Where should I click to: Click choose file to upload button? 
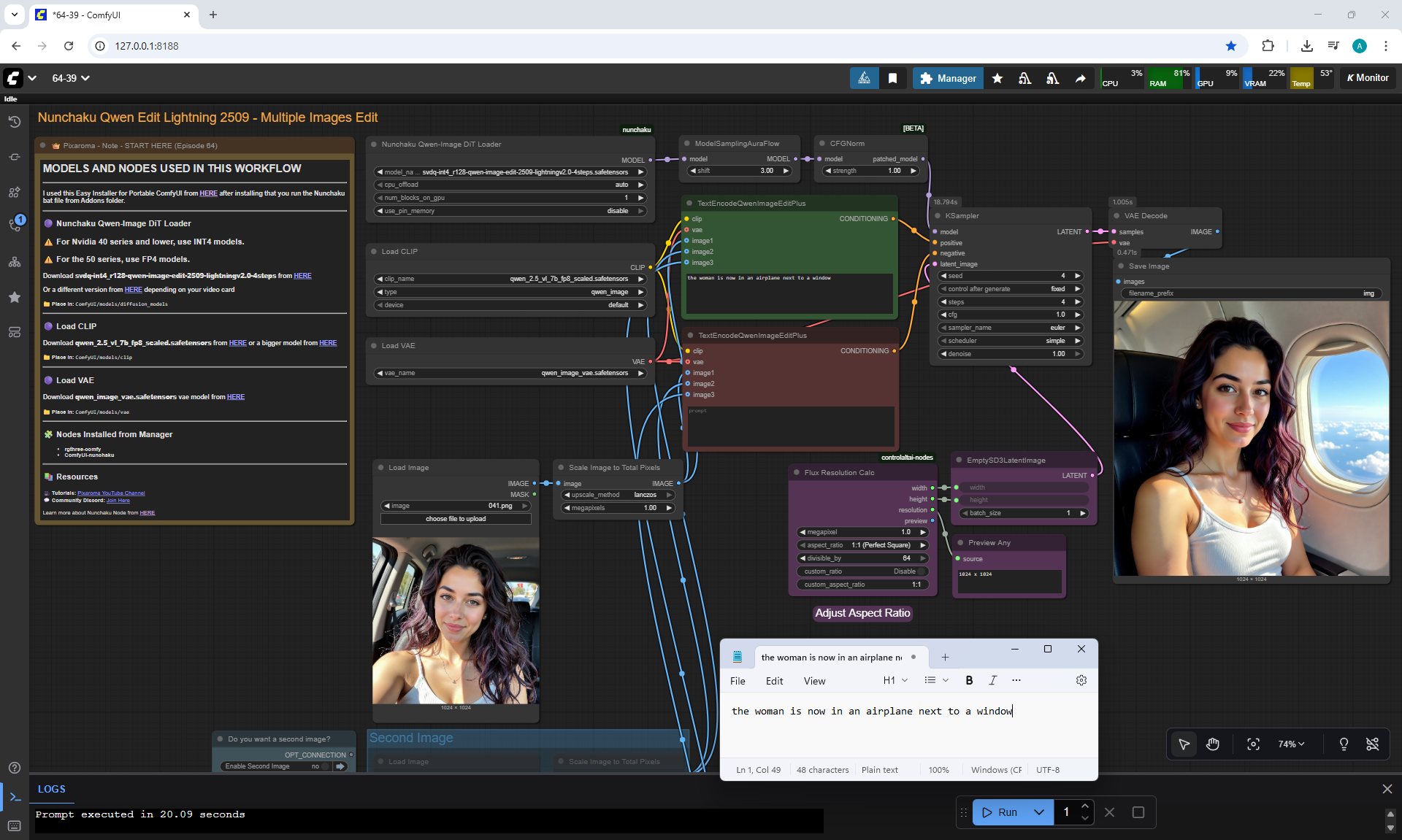pyautogui.click(x=456, y=519)
